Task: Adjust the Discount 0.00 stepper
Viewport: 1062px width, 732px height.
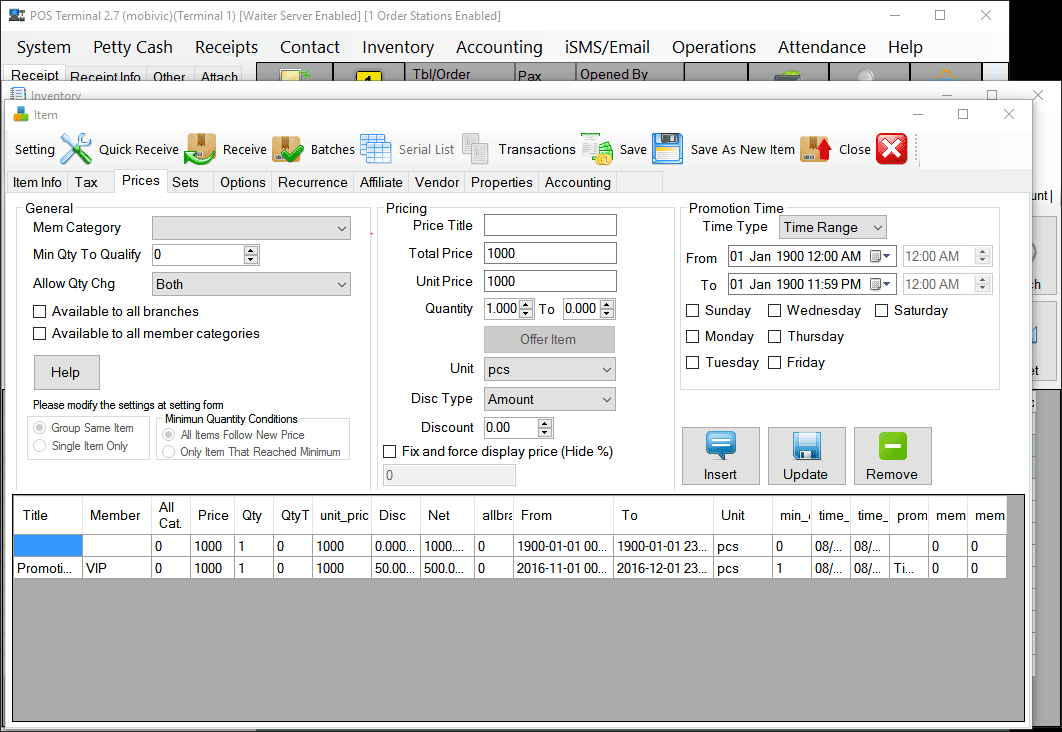Action: coord(545,428)
